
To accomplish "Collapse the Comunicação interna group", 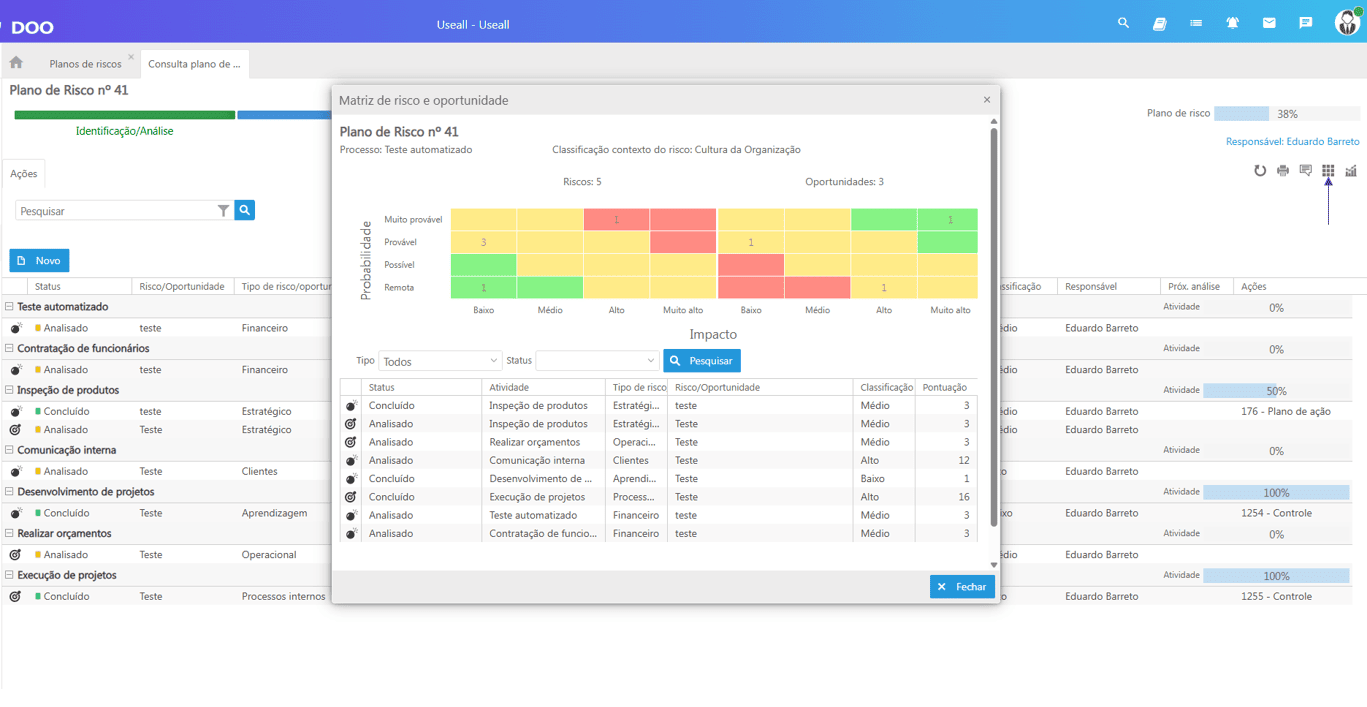I will coord(9,450).
